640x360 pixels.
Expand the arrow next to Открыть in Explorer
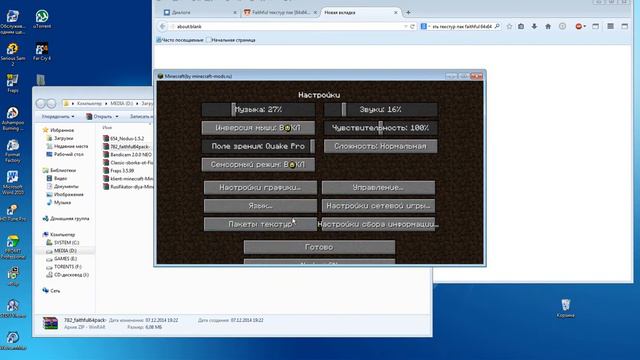click(117, 117)
